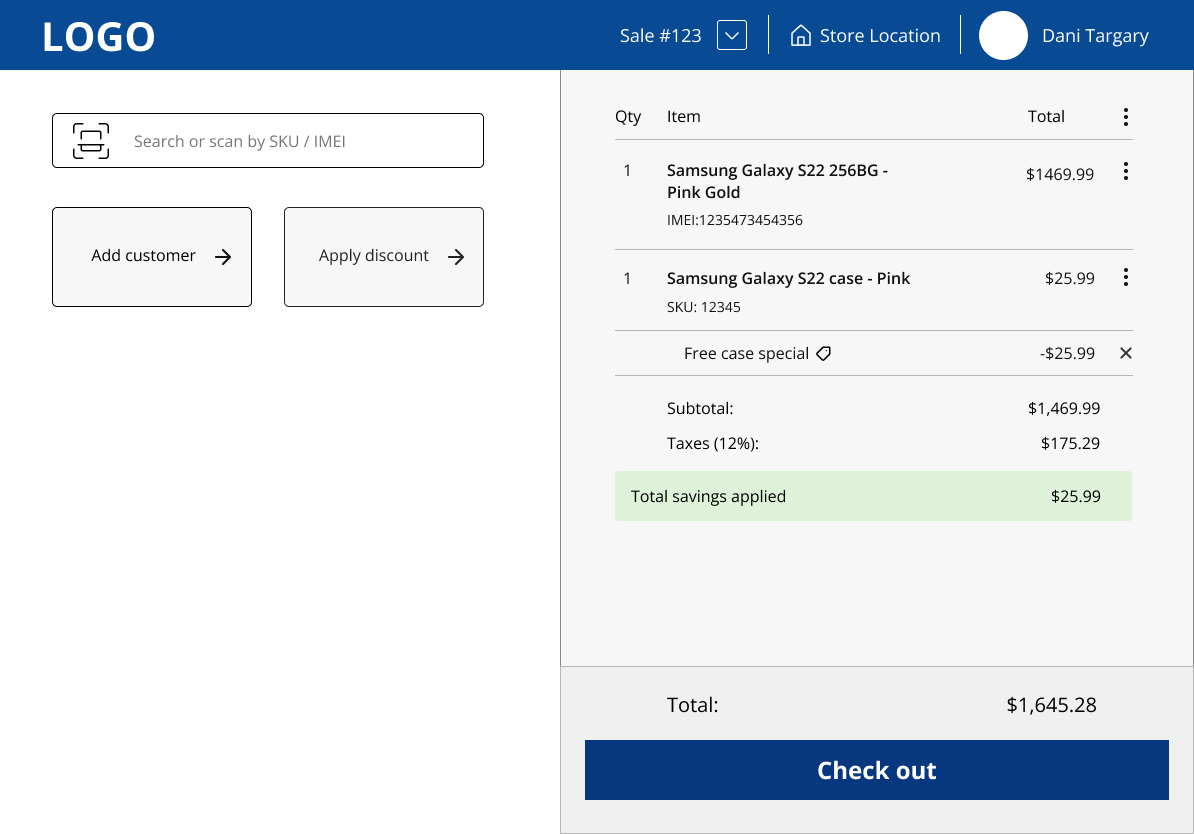Click the Dani Targary user name

1095,36
